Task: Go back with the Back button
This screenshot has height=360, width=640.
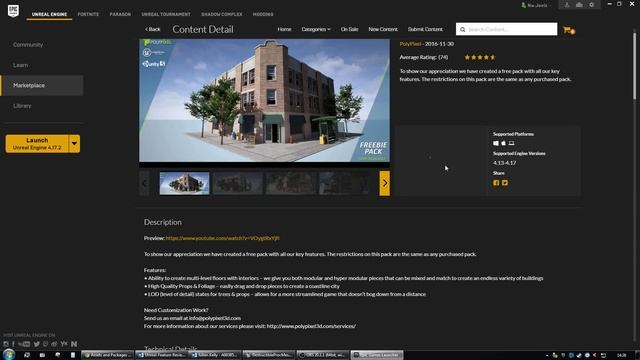Action: tap(153, 29)
